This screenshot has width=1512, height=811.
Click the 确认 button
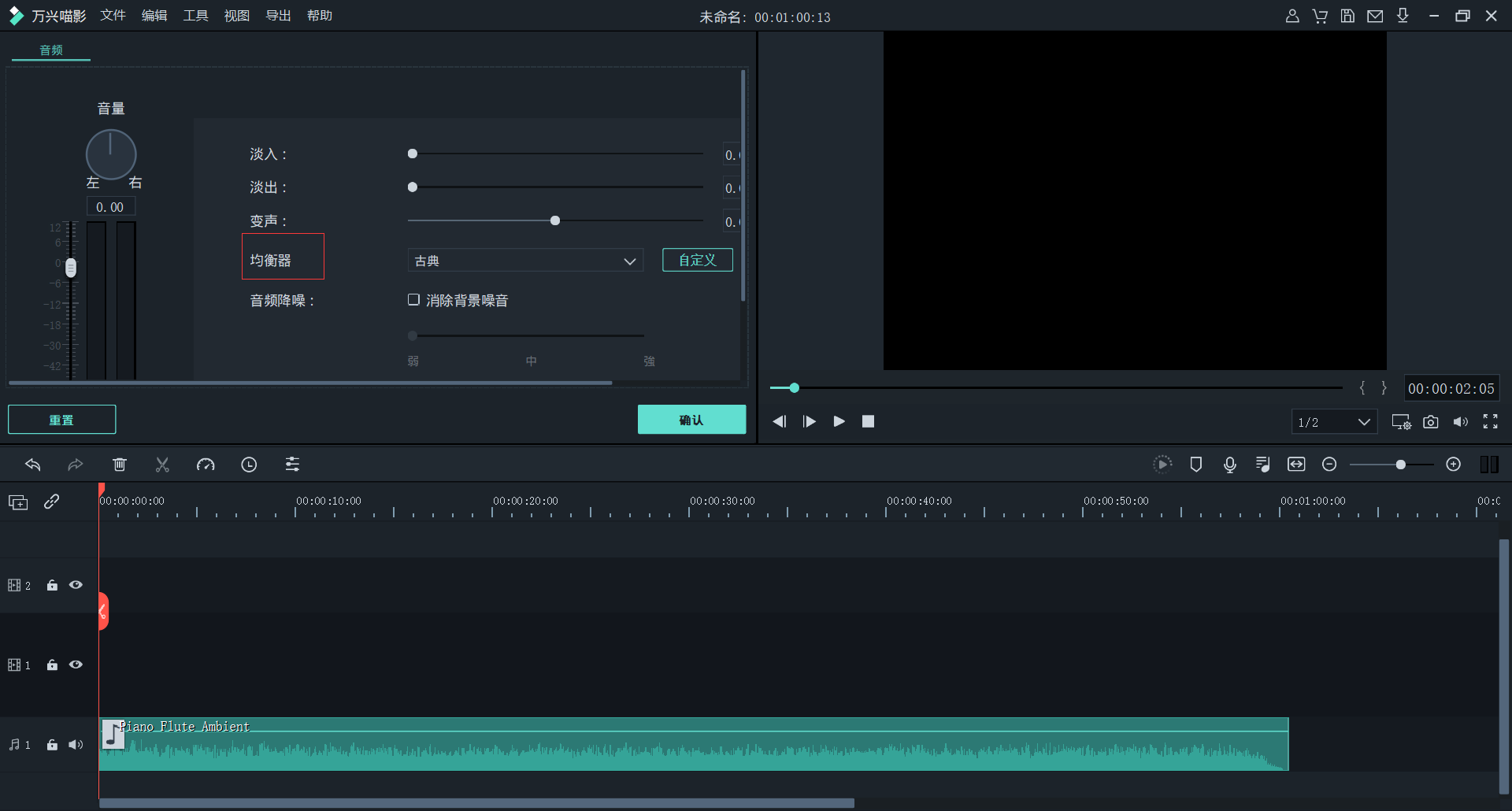(x=691, y=420)
